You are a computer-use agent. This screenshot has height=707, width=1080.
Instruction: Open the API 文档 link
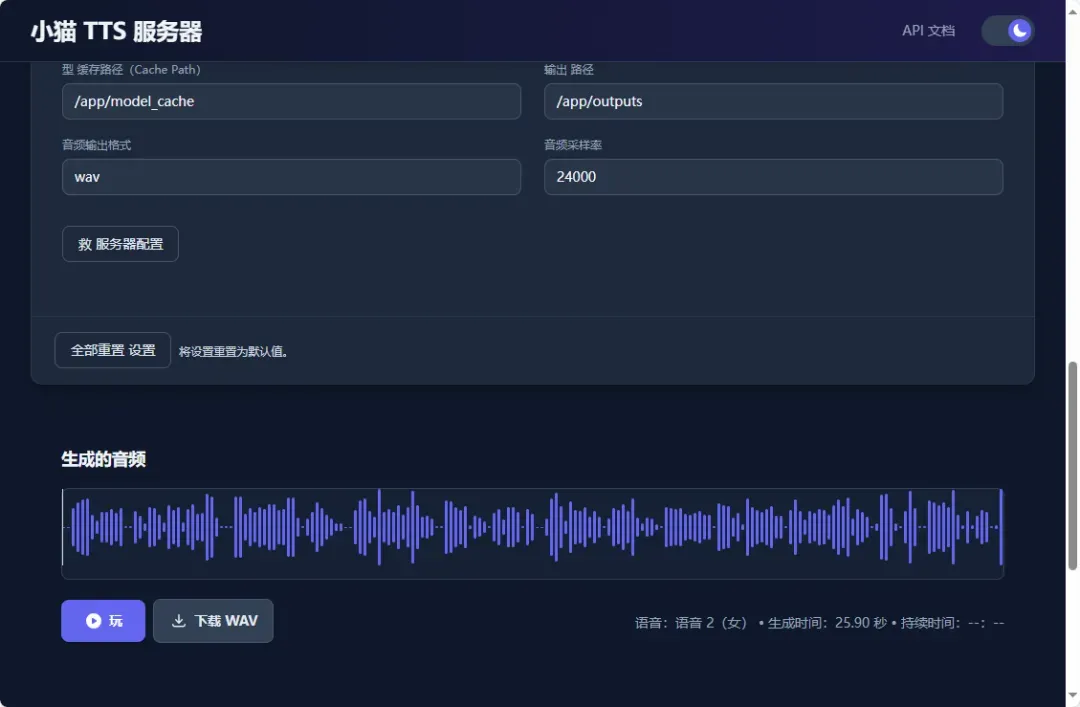tap(928, 31)
